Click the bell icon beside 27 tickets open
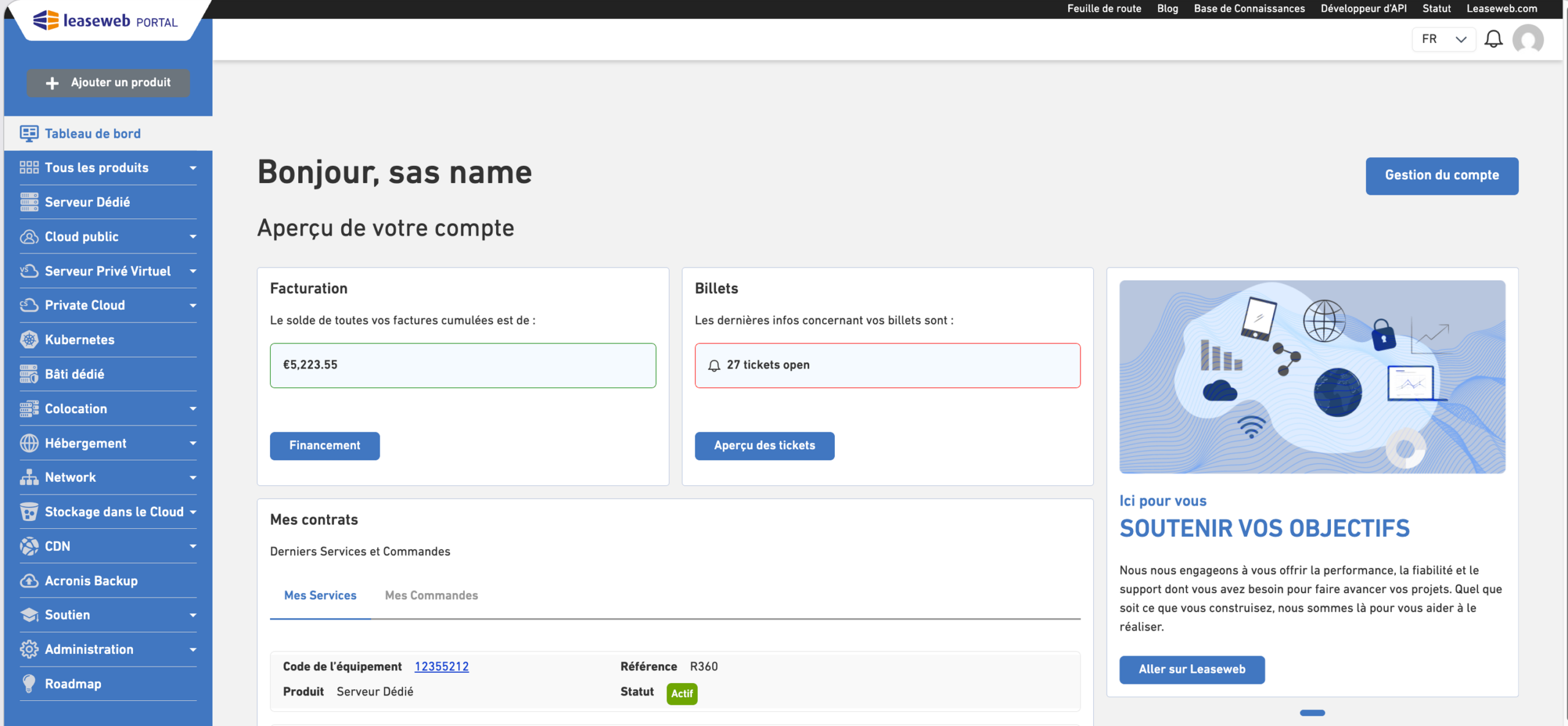This screenshot has width=1568, height=726. [714, 365]
